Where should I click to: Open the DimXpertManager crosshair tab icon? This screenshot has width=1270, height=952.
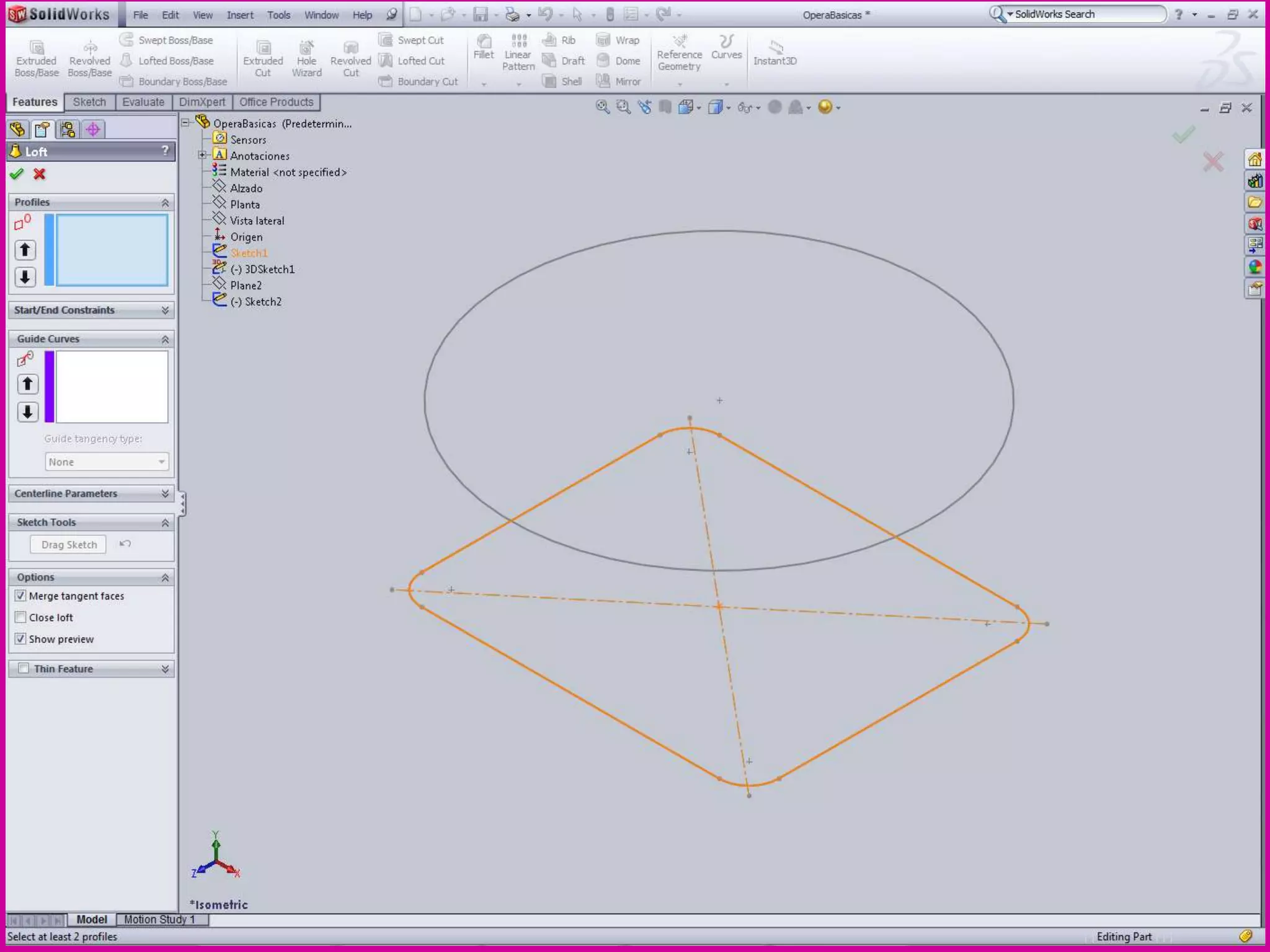click(x=93, y=130)
